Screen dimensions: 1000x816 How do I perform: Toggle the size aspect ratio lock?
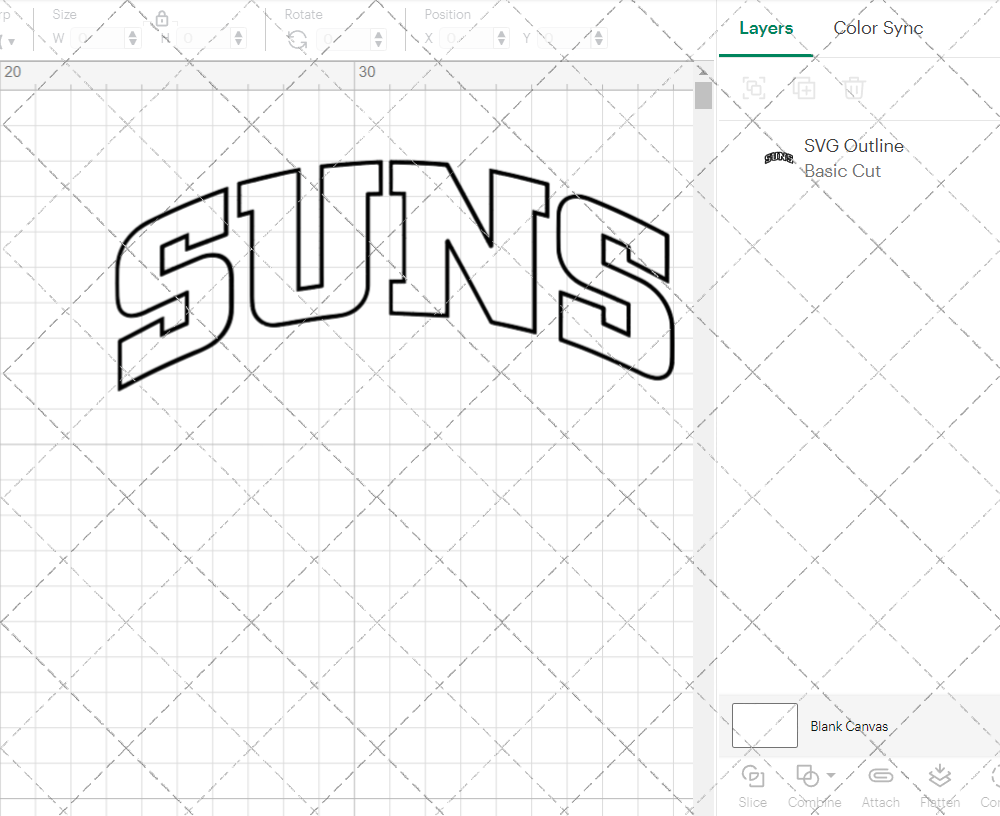click(x=162, y=18)
